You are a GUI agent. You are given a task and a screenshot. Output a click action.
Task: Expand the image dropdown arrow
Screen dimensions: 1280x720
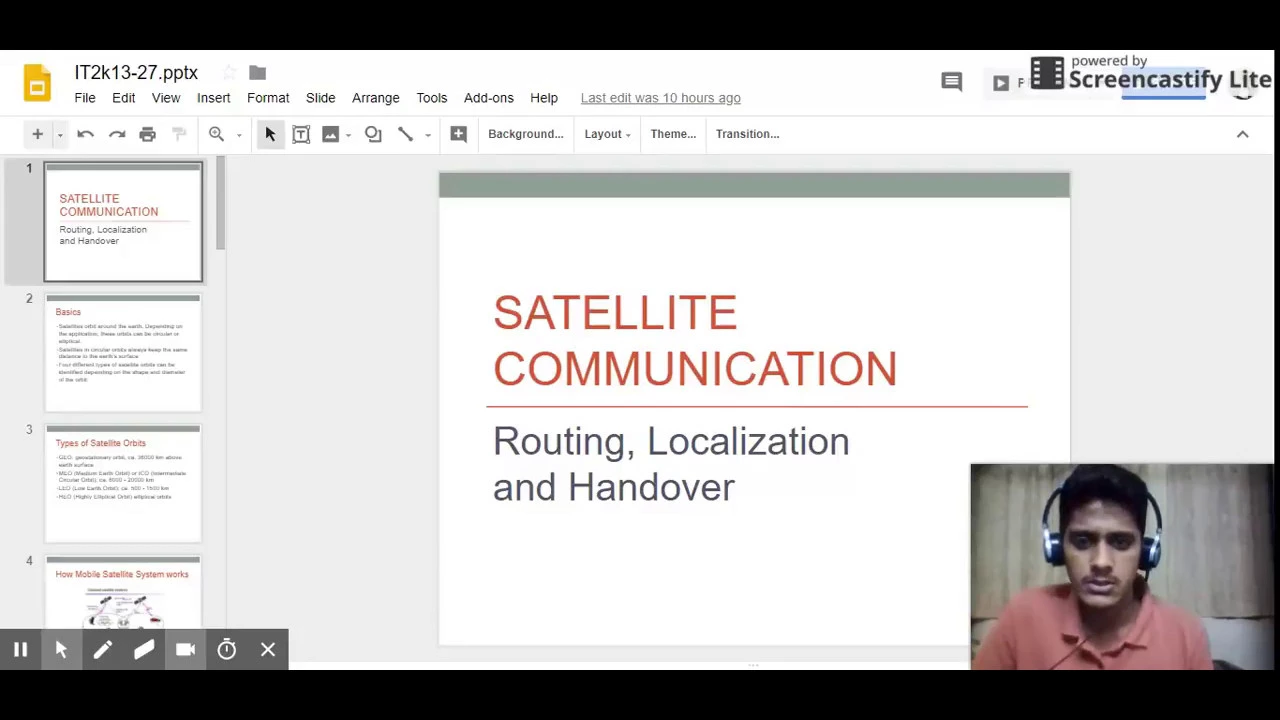click(x=348, y=135)
